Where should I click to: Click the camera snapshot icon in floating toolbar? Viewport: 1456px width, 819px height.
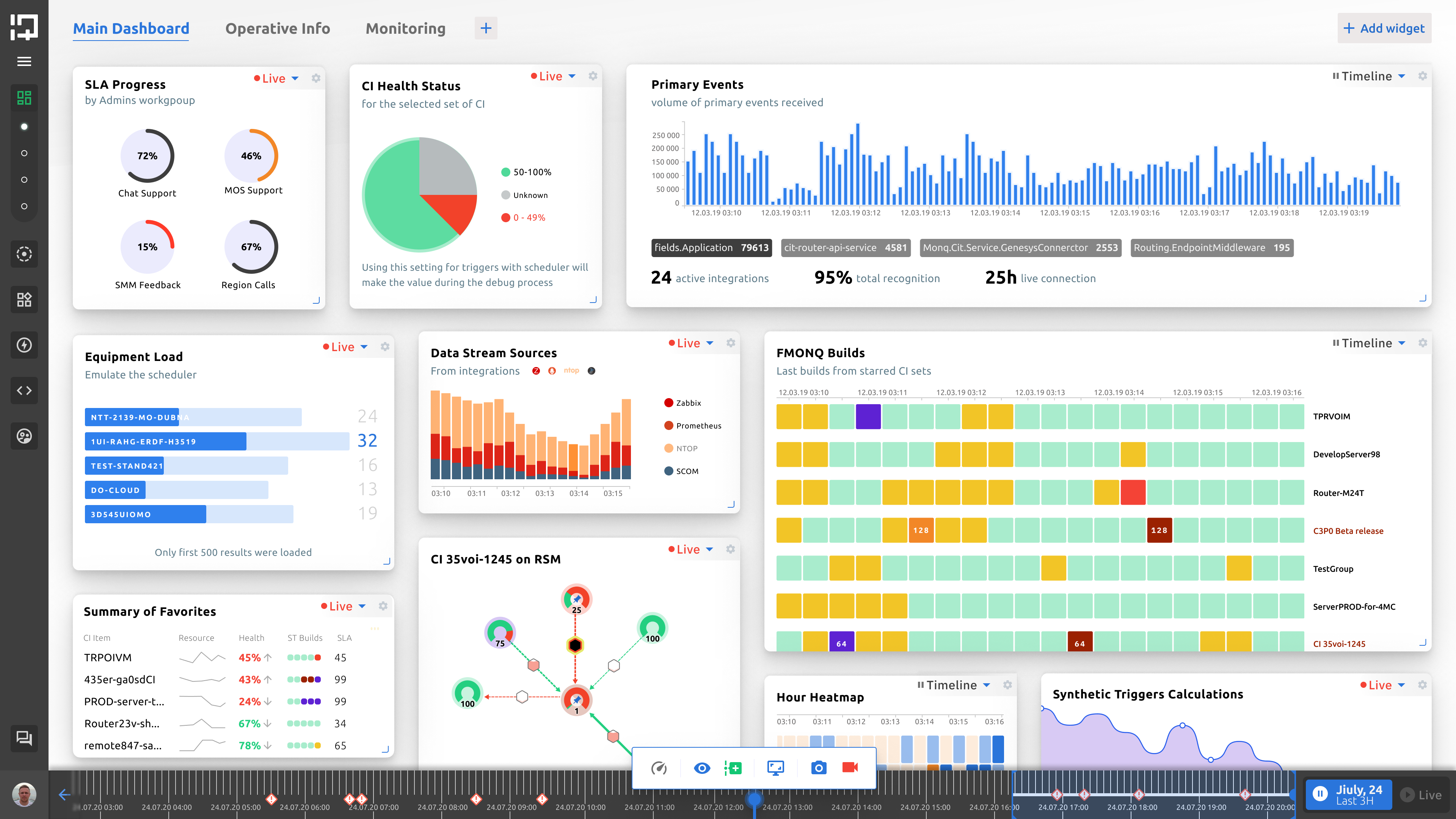click(x=819, y=767)
